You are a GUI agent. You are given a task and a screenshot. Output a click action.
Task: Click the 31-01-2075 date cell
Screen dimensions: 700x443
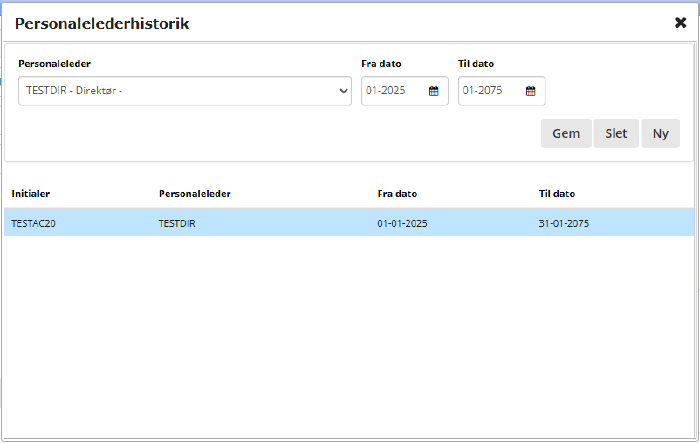point(563,223)
